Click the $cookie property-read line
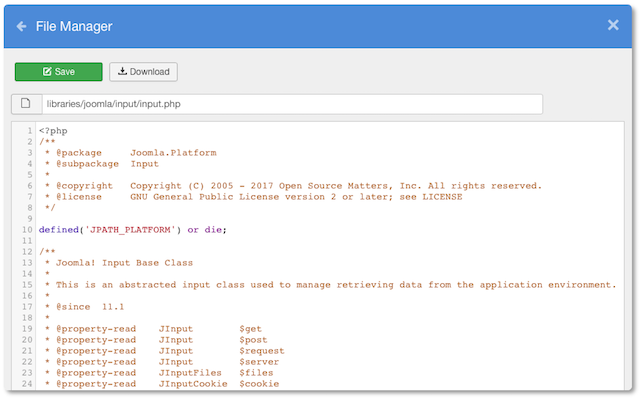This screenshot has width=640, height=399. 162,384
